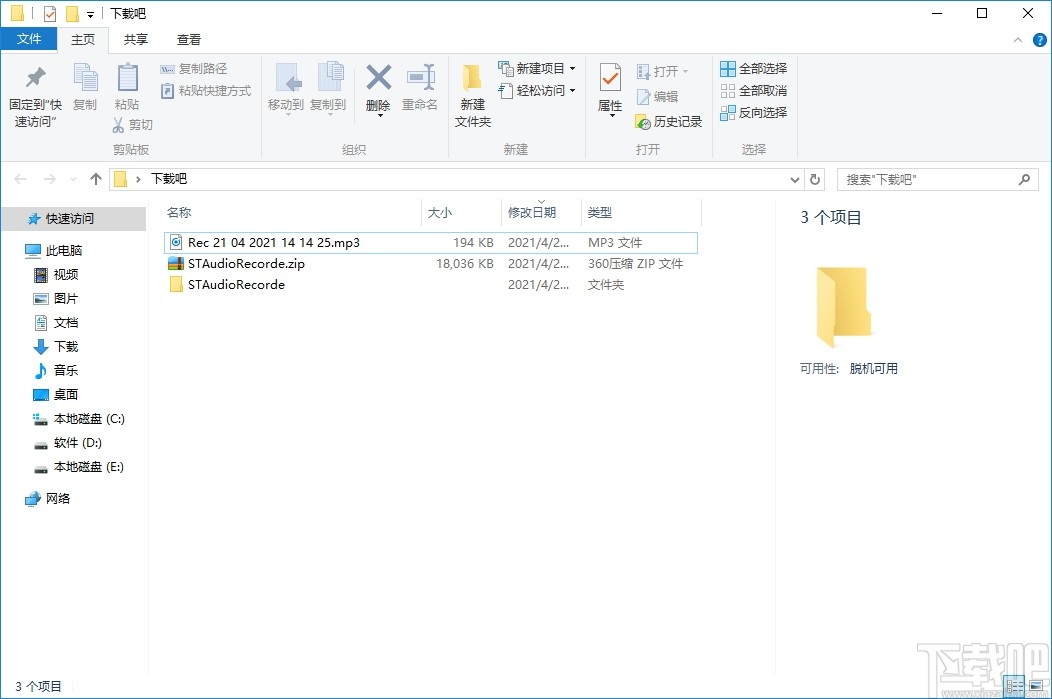Open the Rec 21 MP3 file
This screenshot has height=699, width=1052.
[269, 242]
